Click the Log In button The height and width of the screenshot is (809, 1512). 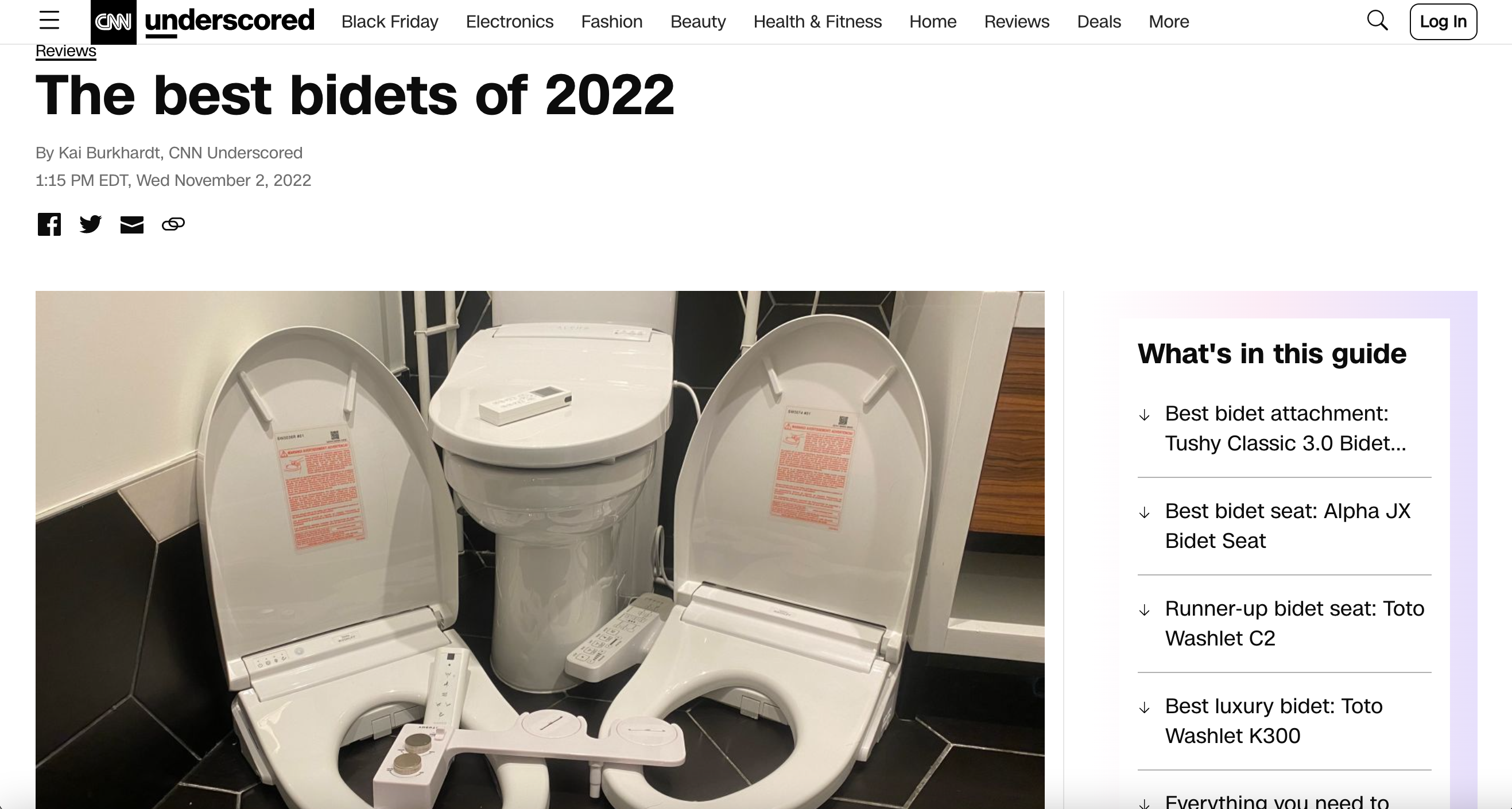(1443, 22)
